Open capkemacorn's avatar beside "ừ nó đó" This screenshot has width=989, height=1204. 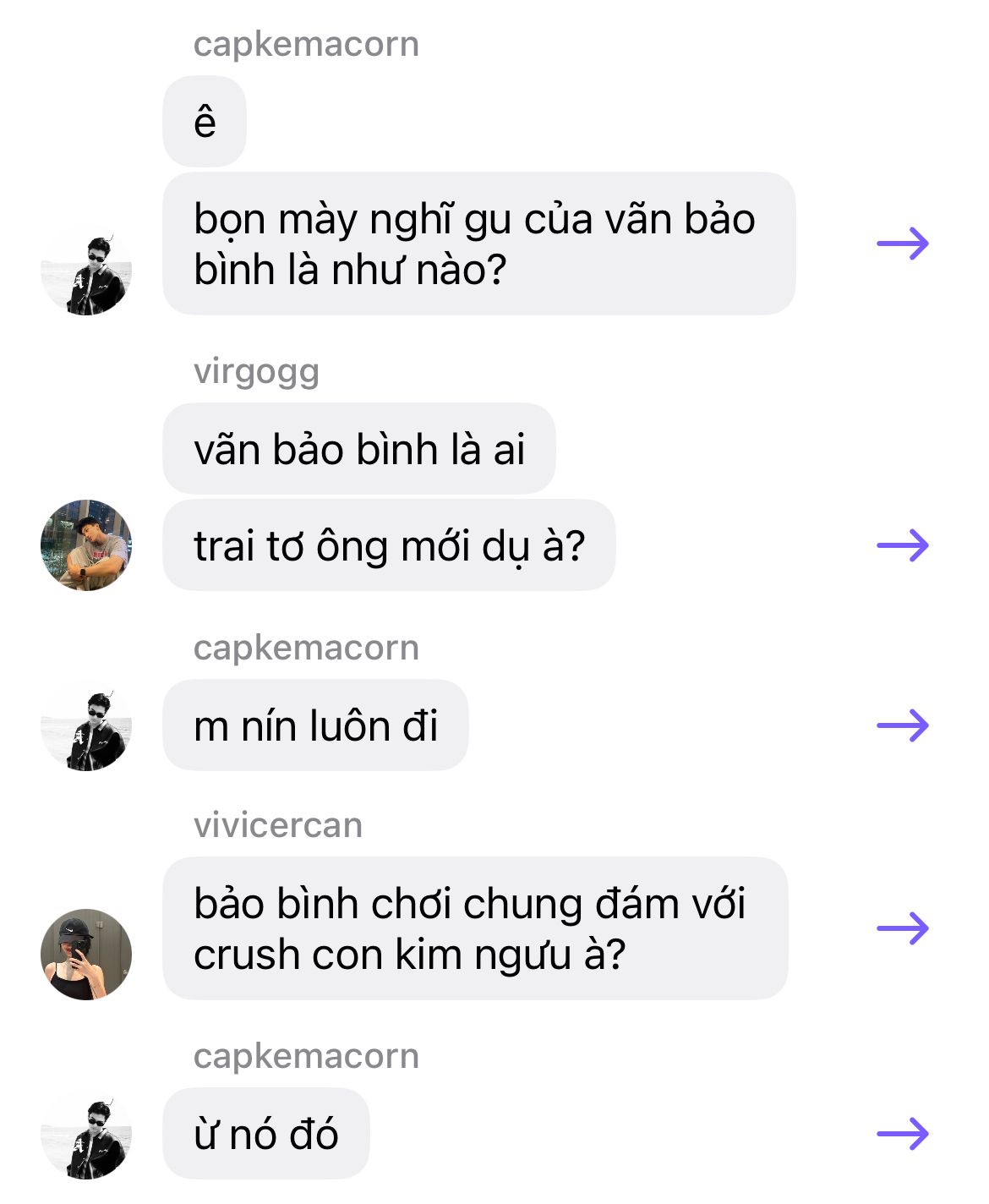[86, 1134]
